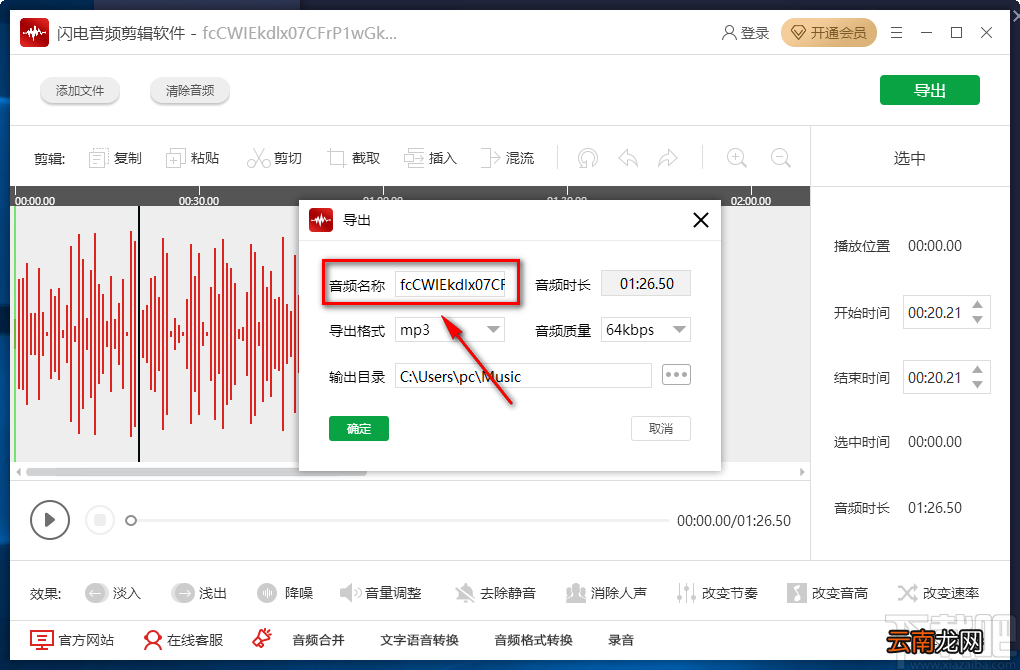Open Text-to-Speech conversion (文字语音转换)
1020x670 pixels.
(x=420, y=640)
